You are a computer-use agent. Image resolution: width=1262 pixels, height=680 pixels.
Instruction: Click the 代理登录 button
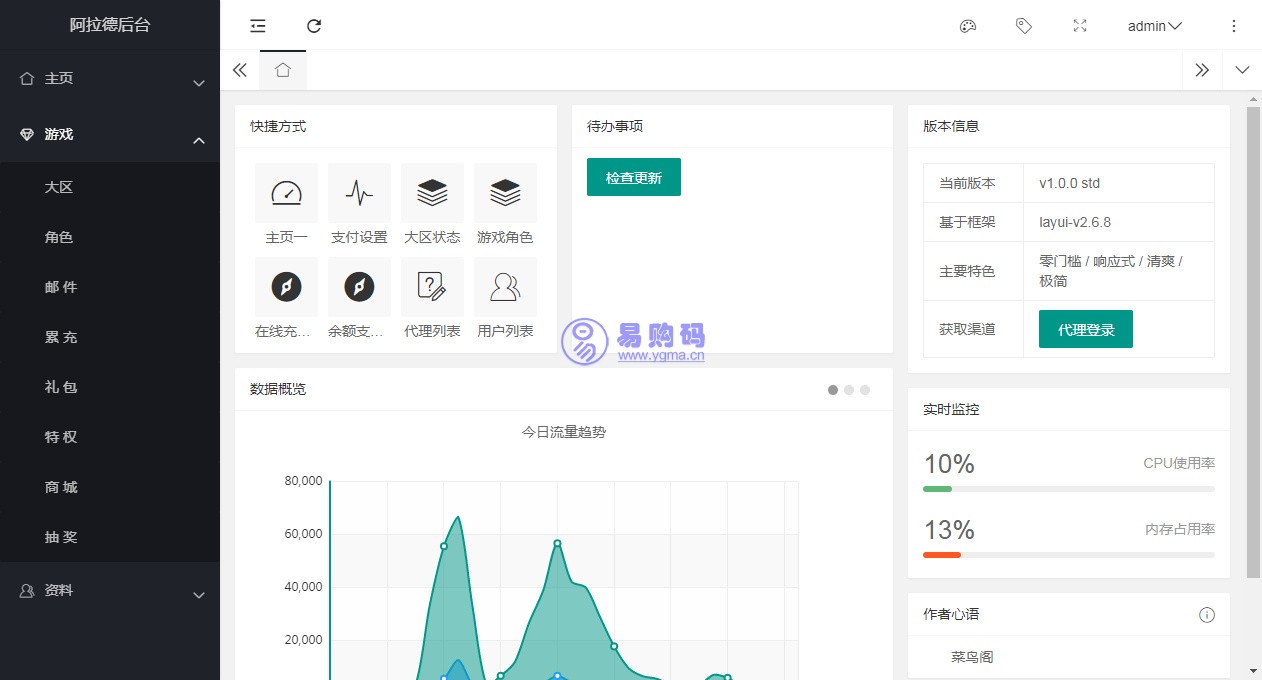click(x=1085, y=328)
